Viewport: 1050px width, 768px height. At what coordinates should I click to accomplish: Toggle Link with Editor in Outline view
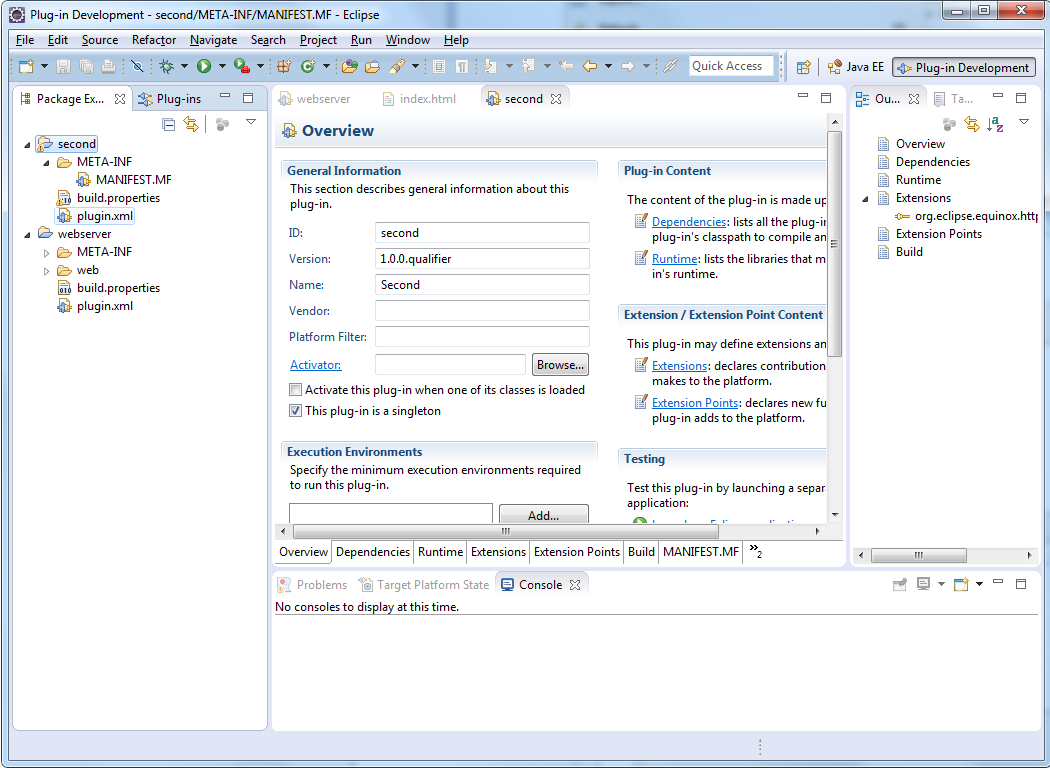point(972,124)
